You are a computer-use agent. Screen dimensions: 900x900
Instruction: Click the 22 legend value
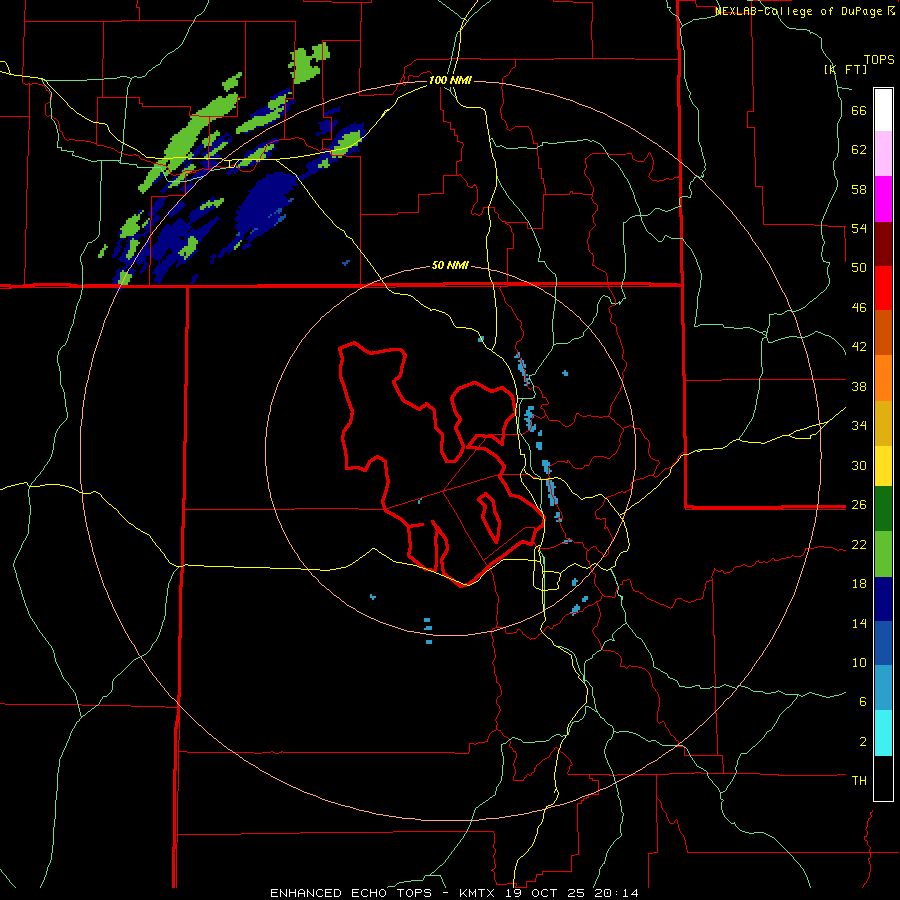point(859,544)
